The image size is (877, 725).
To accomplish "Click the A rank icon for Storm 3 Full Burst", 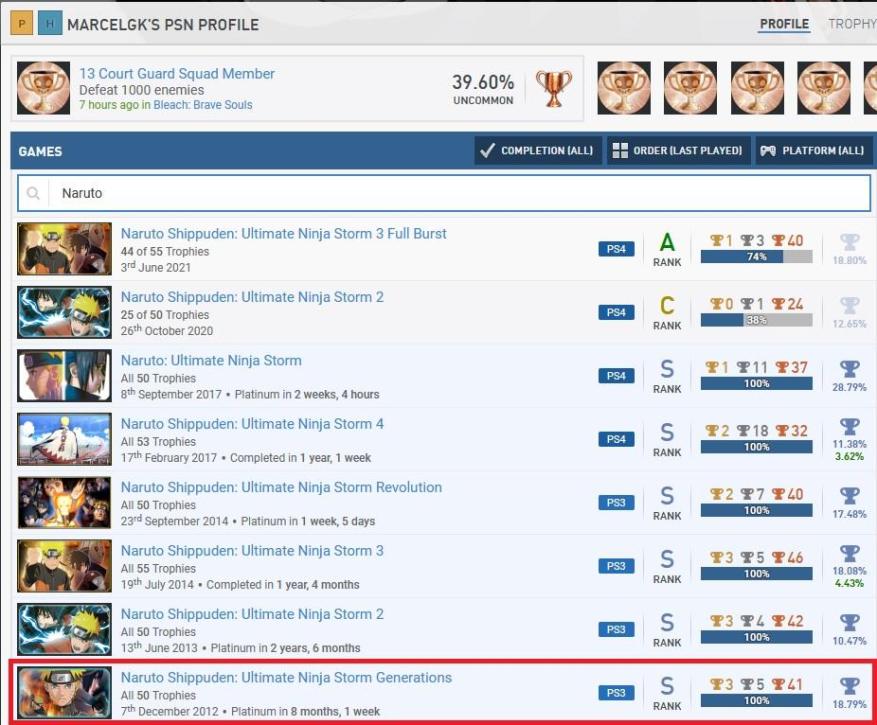I will (x=667, y=243).
